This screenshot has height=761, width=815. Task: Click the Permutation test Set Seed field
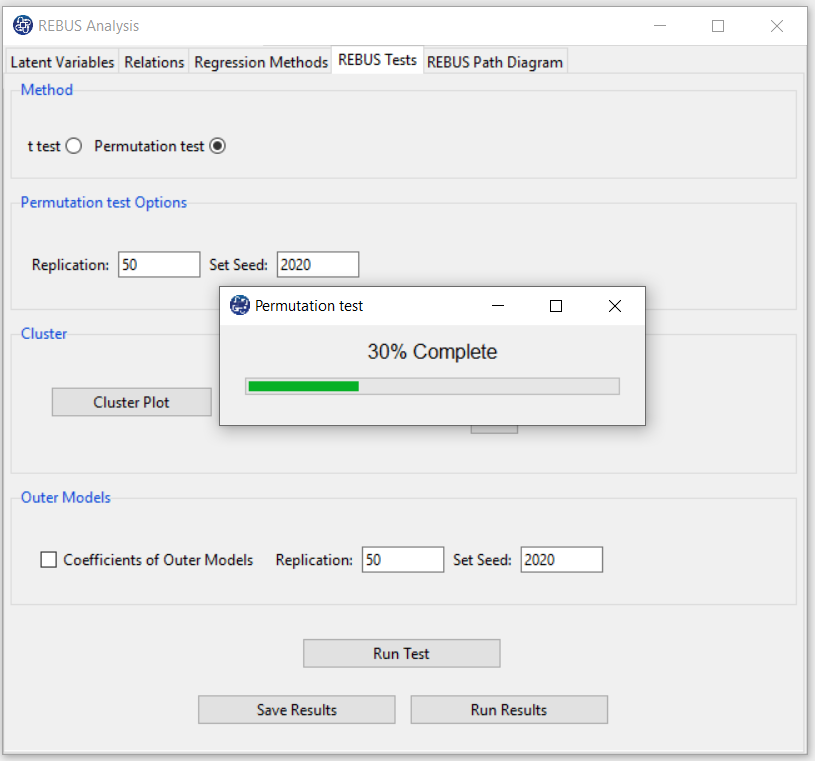[317, 265]
